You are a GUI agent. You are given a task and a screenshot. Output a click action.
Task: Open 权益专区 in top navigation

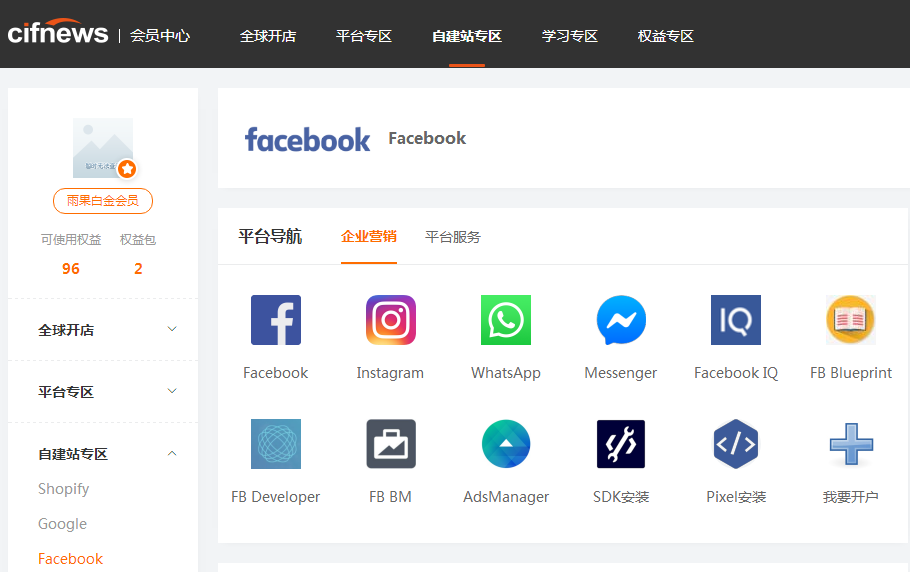[666, 36]
